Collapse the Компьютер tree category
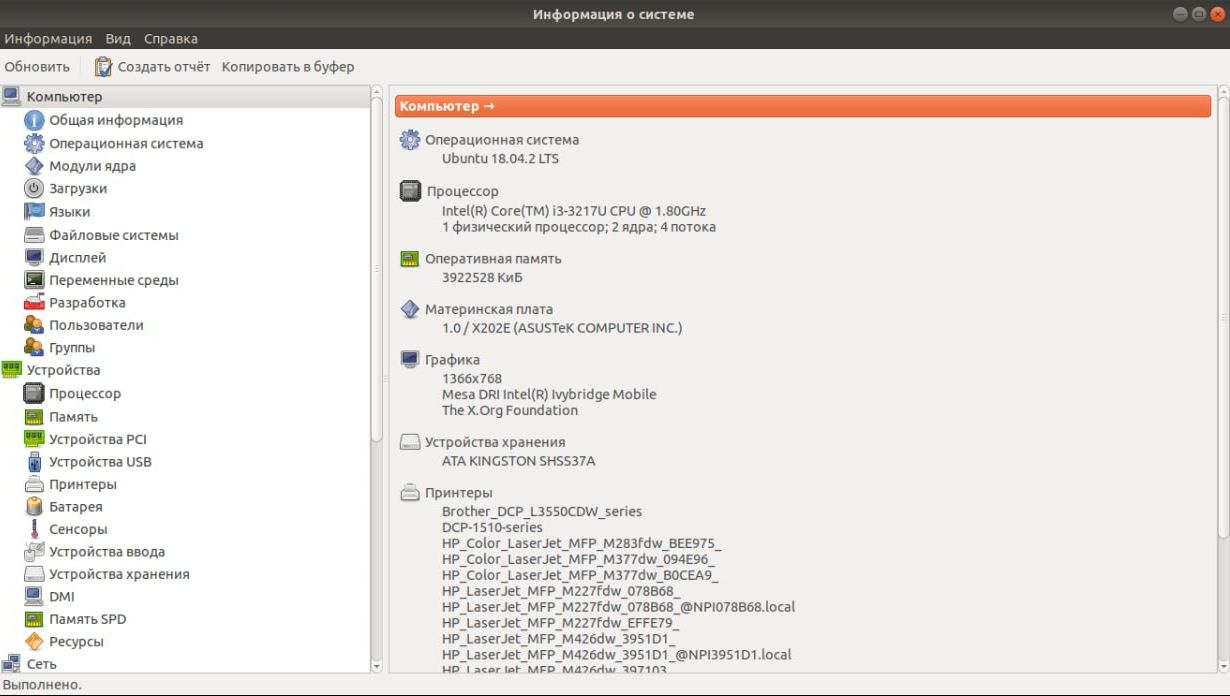The width and height of the screenshot is (1230, 696). 64,97
